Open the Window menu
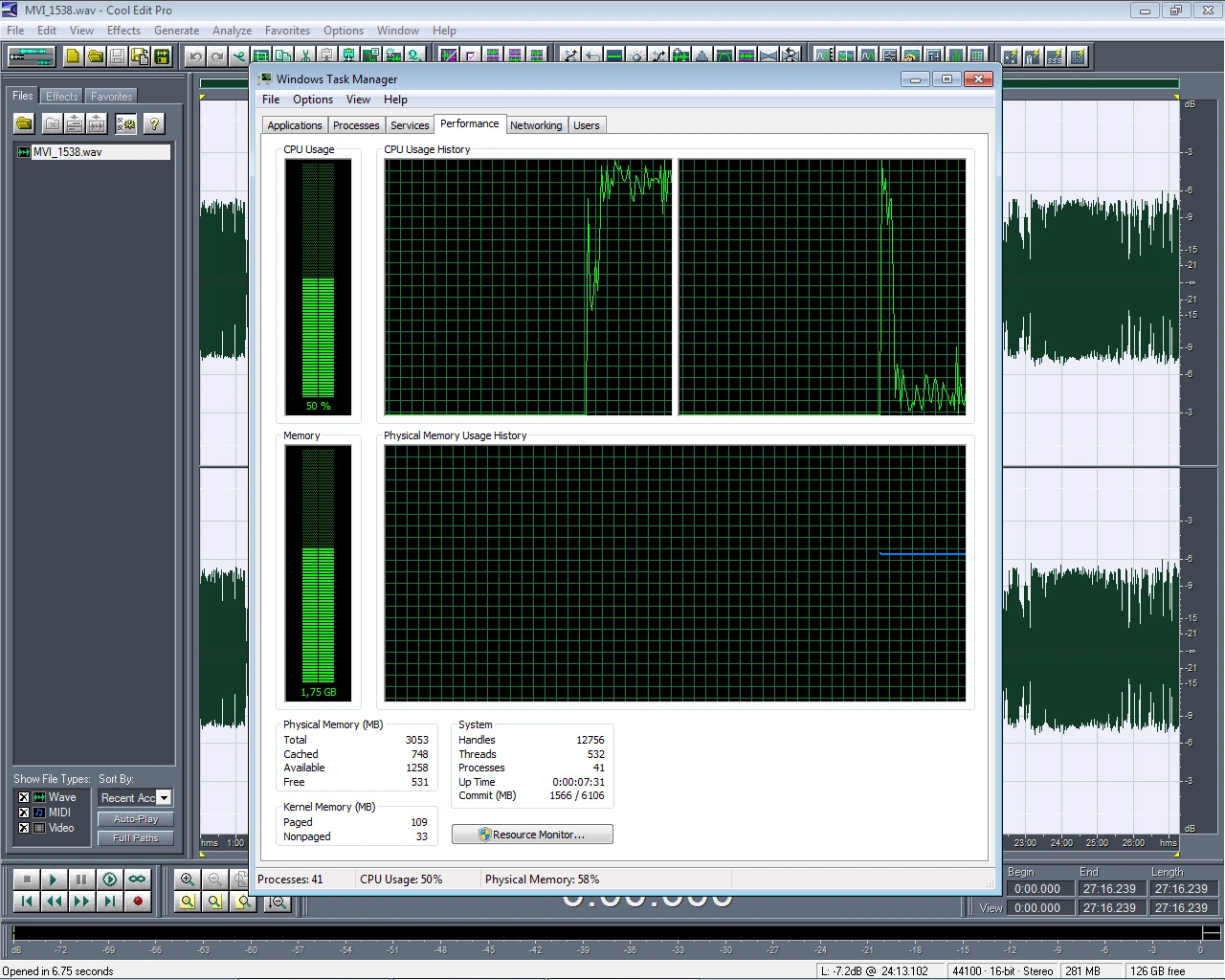 (x=398, y=31)
